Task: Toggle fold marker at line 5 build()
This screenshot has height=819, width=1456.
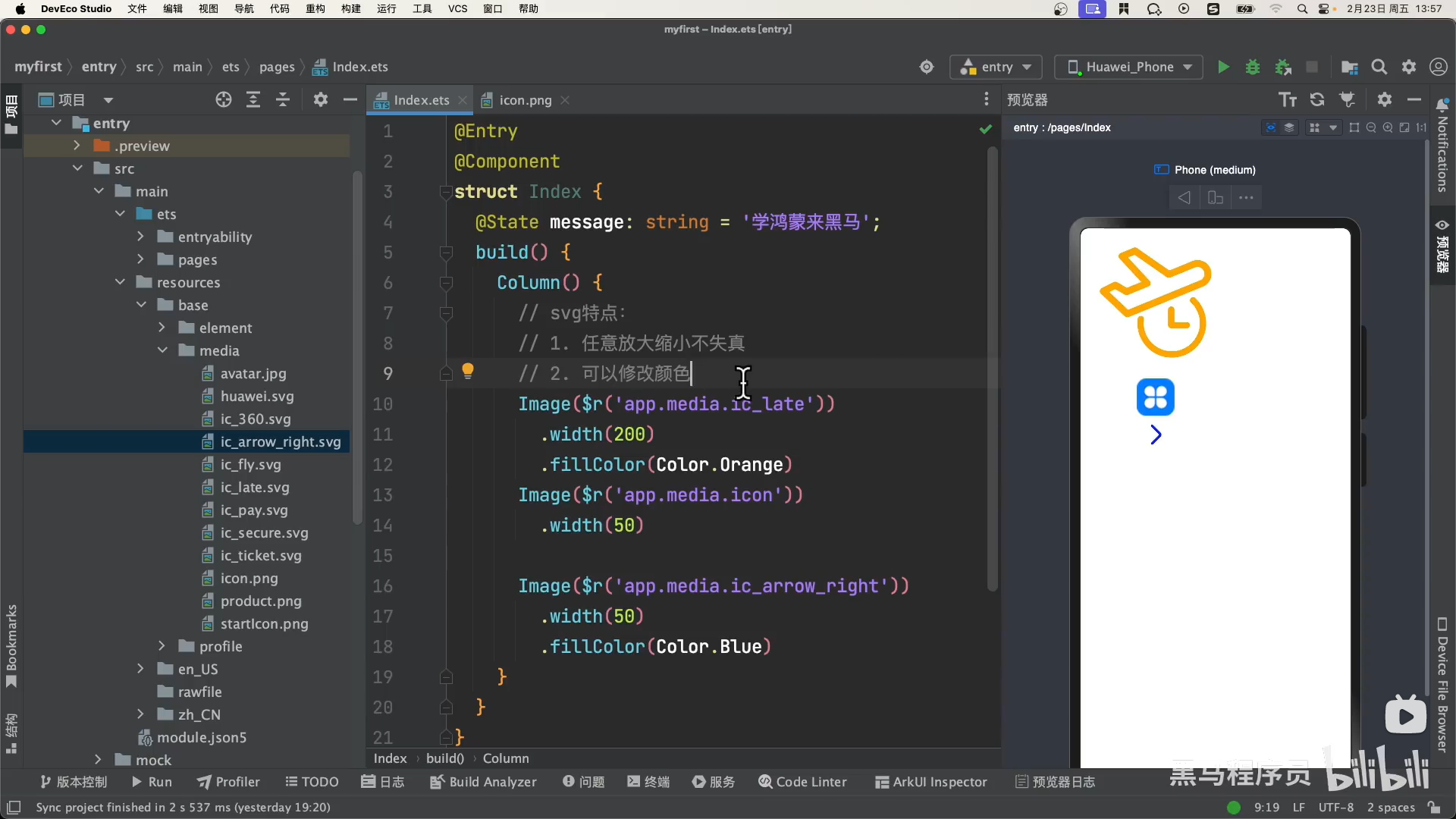Action: tap(446, 253)
